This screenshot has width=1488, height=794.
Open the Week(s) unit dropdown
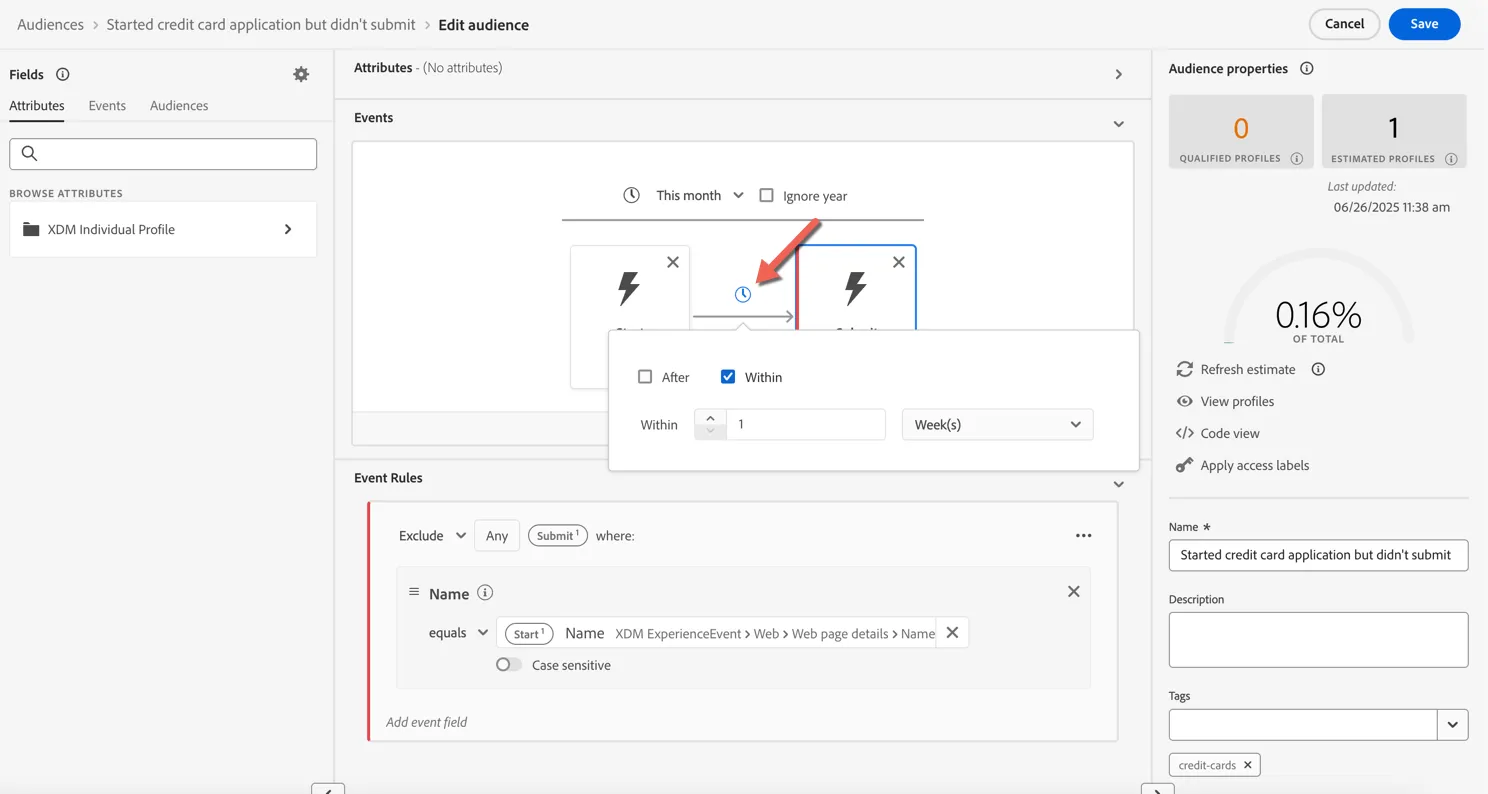(x=997, y=424)
